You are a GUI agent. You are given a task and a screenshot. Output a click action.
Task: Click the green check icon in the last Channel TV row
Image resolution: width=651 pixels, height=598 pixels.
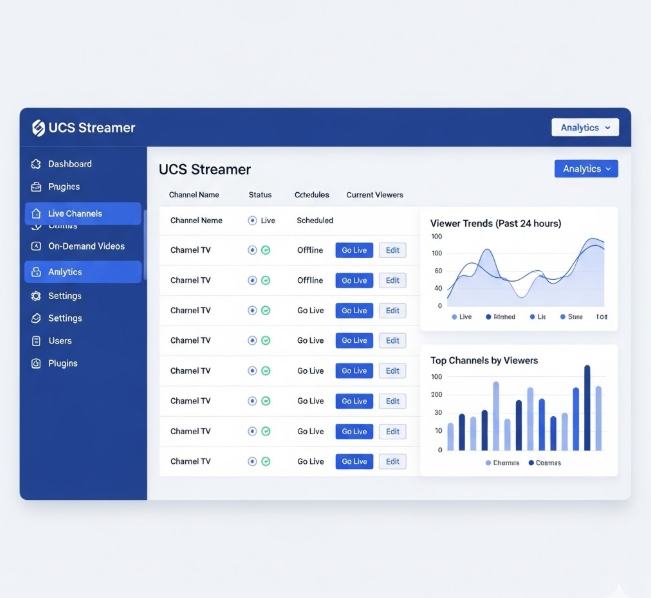266,462
